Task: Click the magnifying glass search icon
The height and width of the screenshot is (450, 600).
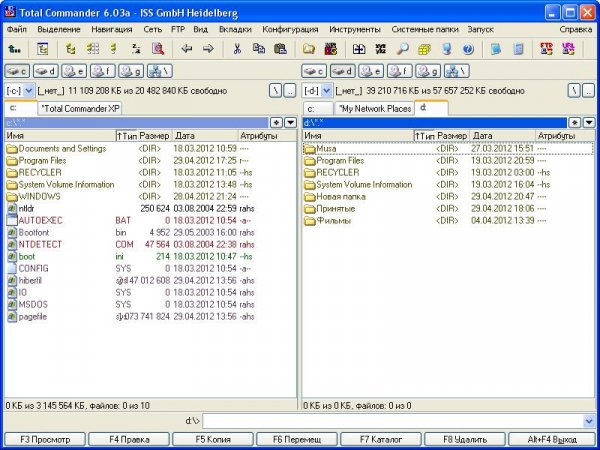Action: tap(402, 49)
